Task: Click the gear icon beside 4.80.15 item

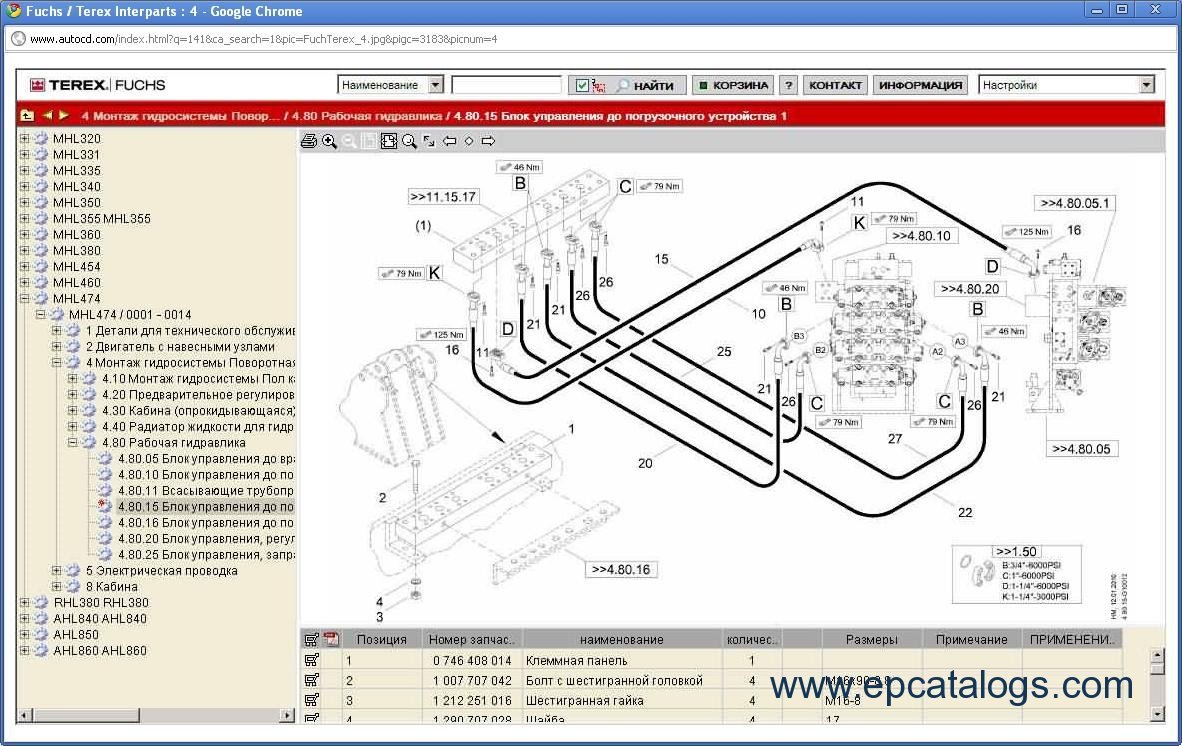Action: [x=105, y=506]
